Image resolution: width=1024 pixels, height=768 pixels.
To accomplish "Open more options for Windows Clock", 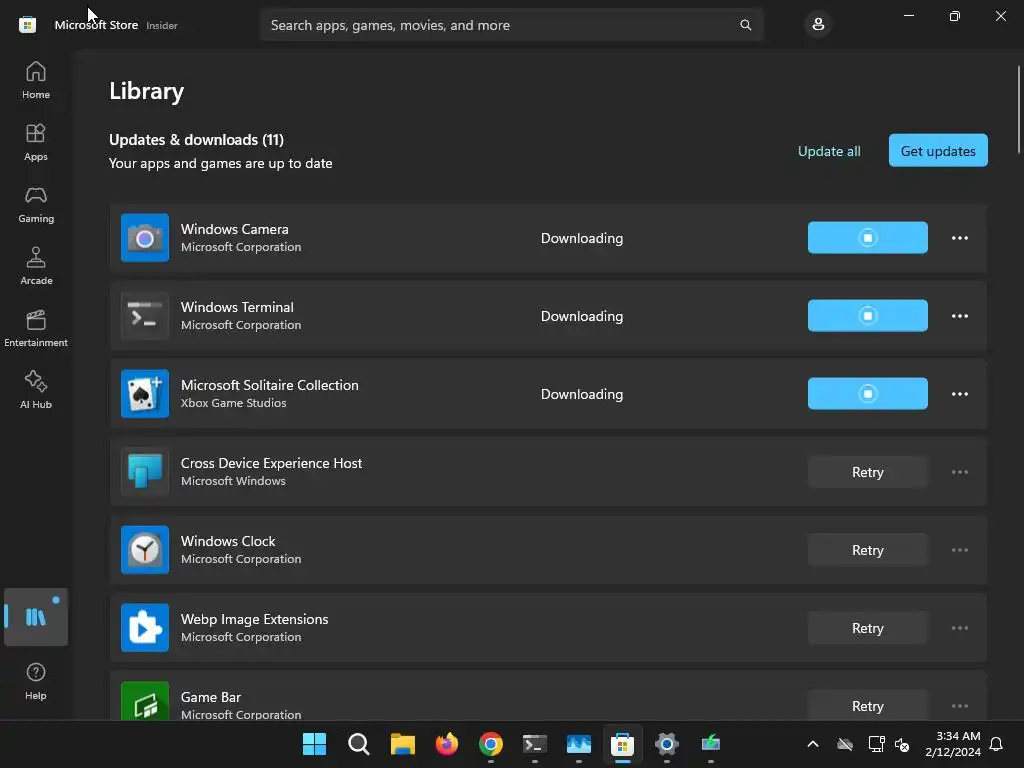I will (959, 550).
